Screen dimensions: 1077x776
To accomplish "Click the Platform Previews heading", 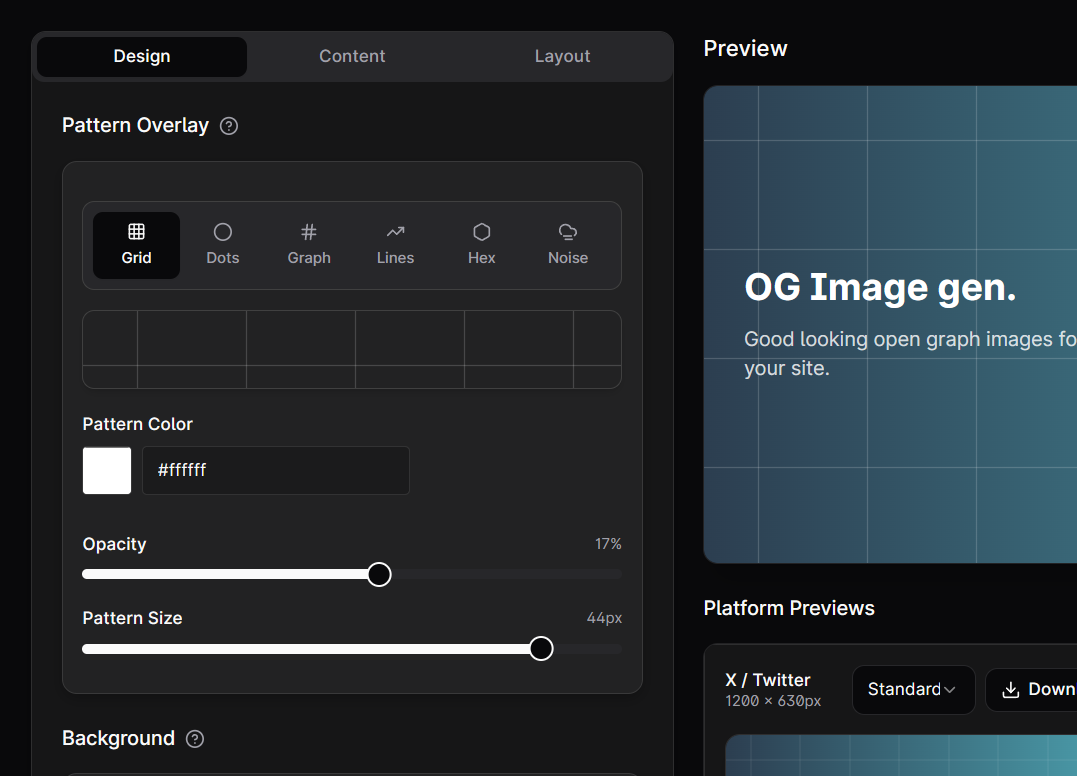I will tap(789, 608).
